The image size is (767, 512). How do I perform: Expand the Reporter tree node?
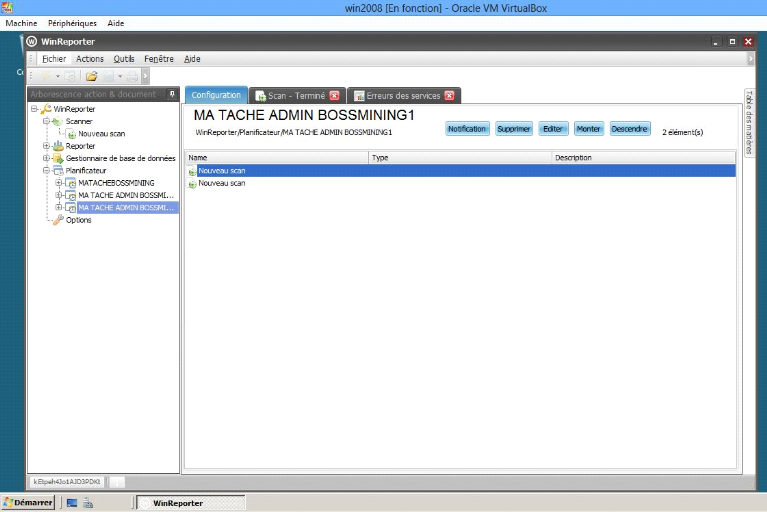[x=46, y=146]
